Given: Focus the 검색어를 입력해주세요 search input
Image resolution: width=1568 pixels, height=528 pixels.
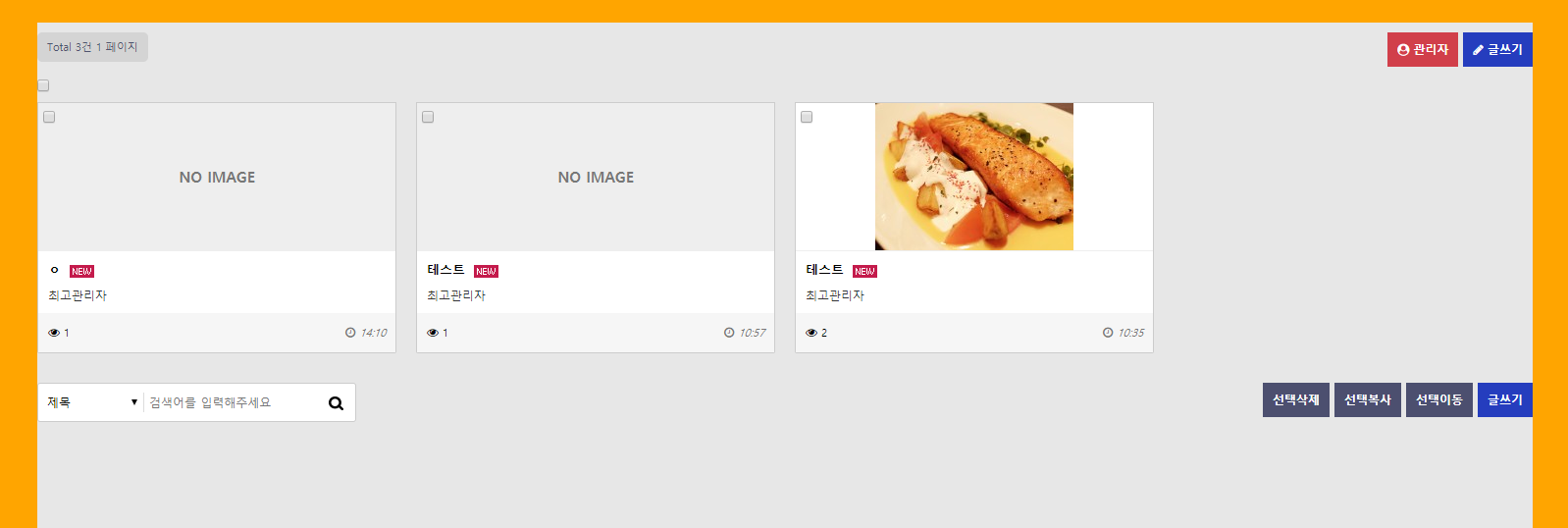Looking at the screenshot, I should tap(232, 402).
